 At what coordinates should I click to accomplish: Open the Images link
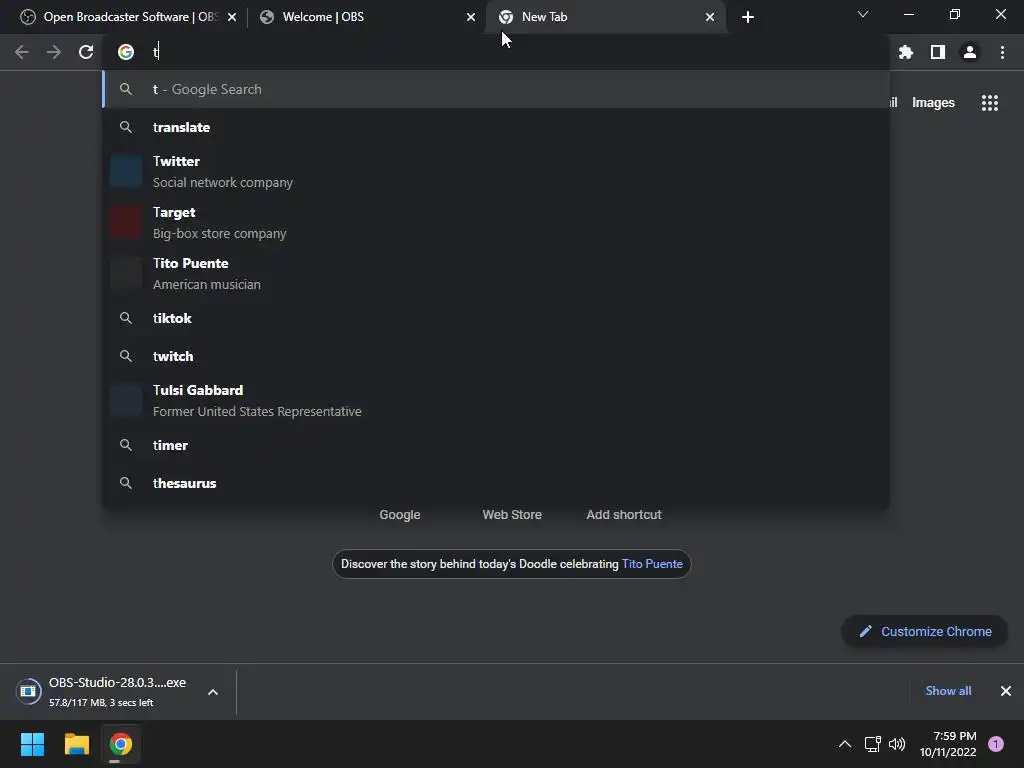coord(933,103)
